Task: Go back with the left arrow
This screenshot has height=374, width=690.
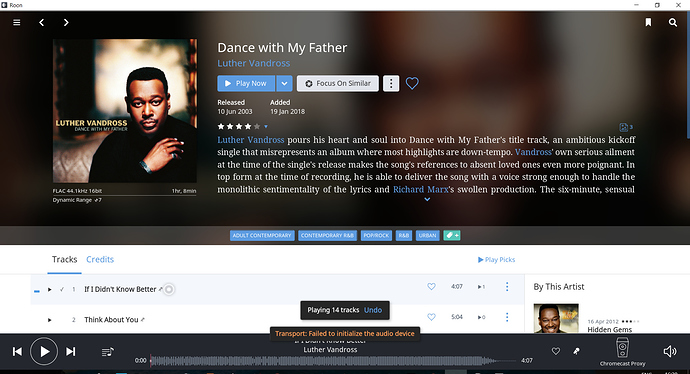Action: pos(41,22)
